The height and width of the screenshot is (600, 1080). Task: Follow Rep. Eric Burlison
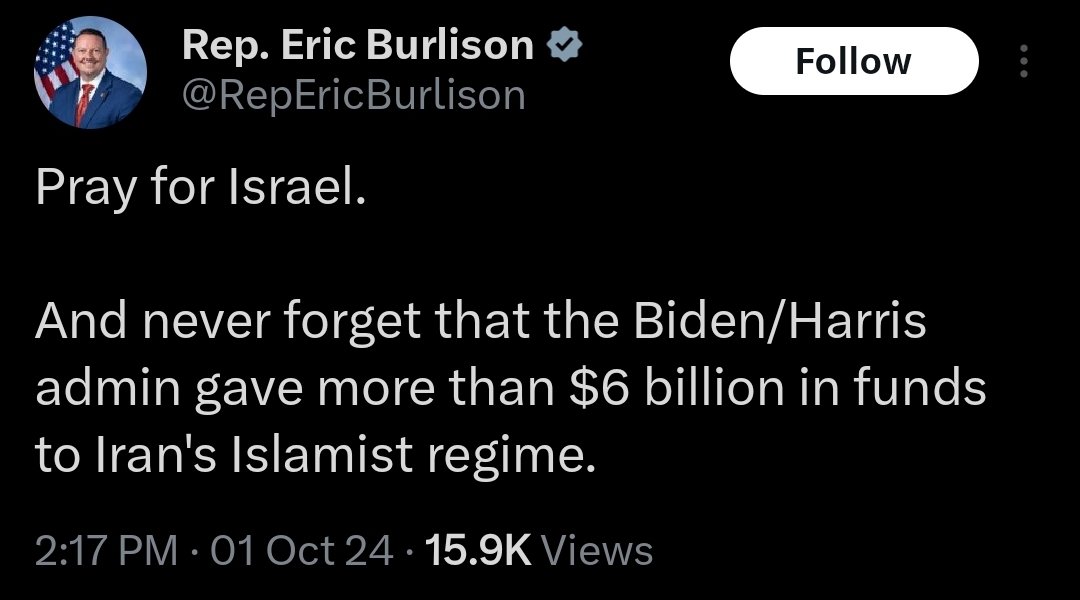(x=853, y=62)
